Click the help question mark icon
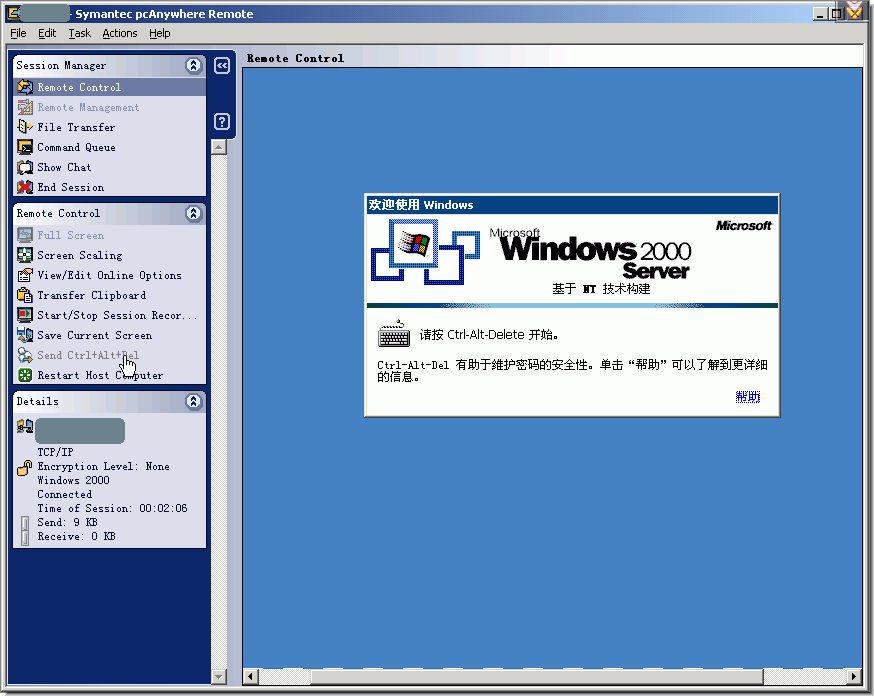The height and width of the screenshot is (696, 874). (x=222, y=121)
